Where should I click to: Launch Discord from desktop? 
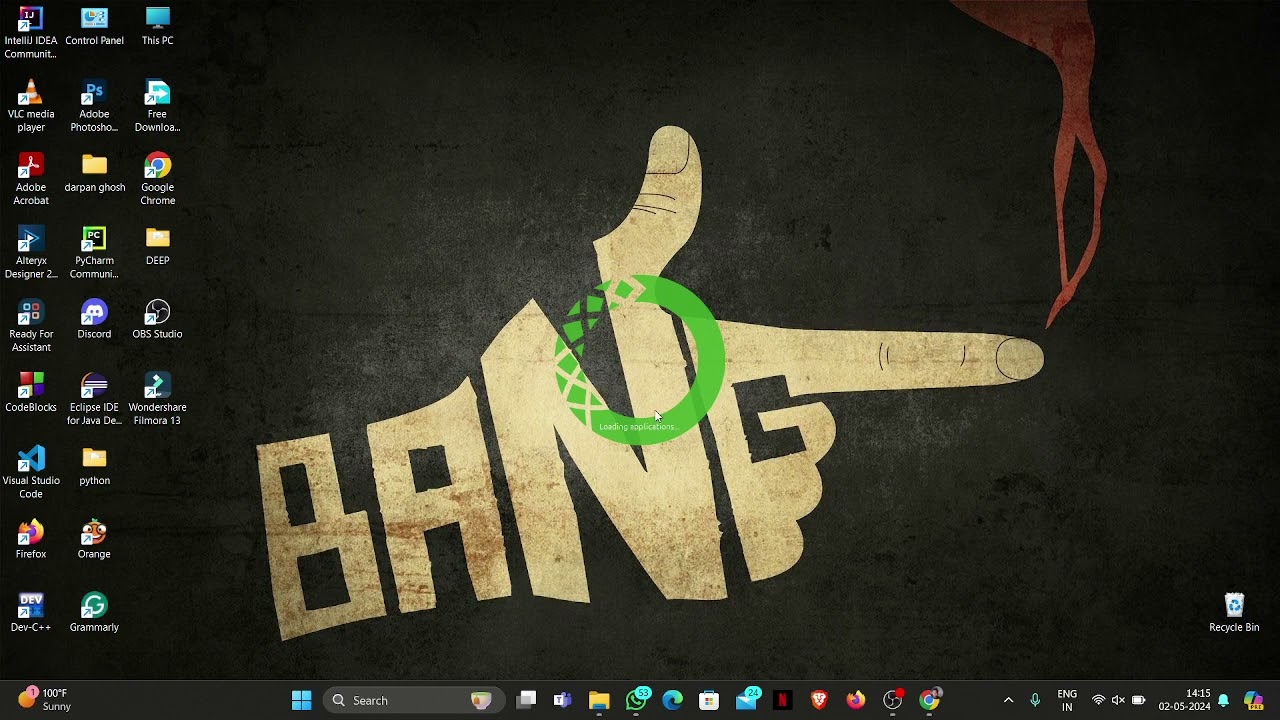[94, 320]
